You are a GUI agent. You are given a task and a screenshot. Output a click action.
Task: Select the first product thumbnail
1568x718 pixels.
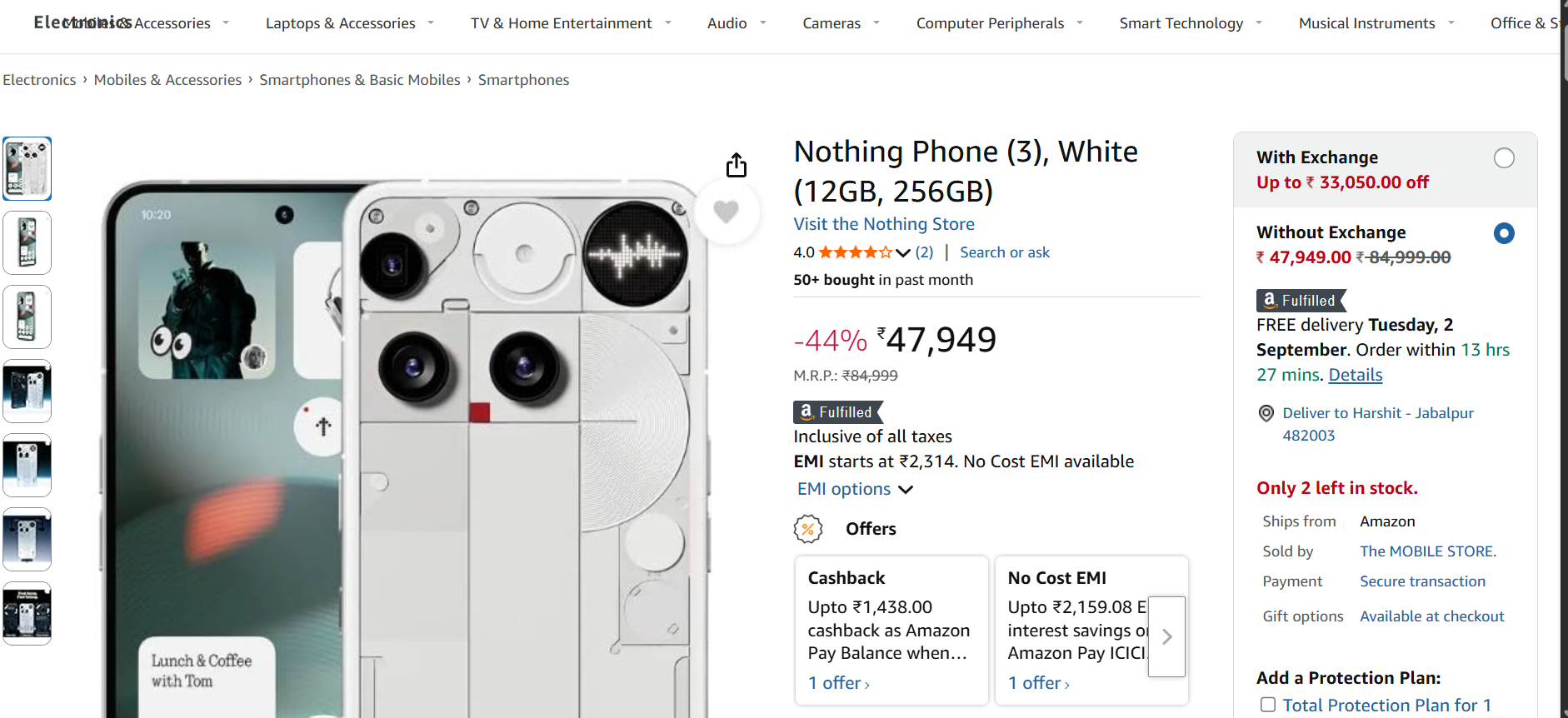pos(27,168)
